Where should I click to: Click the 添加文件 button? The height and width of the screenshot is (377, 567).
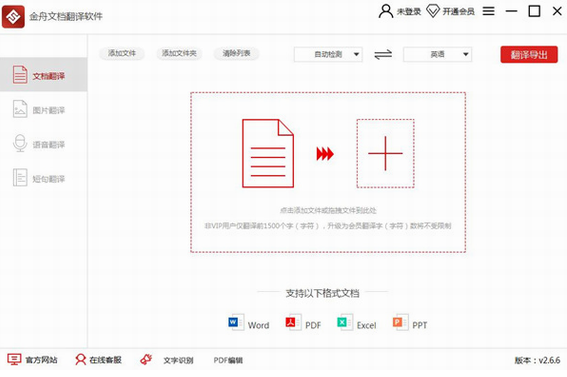pos(122,53)
